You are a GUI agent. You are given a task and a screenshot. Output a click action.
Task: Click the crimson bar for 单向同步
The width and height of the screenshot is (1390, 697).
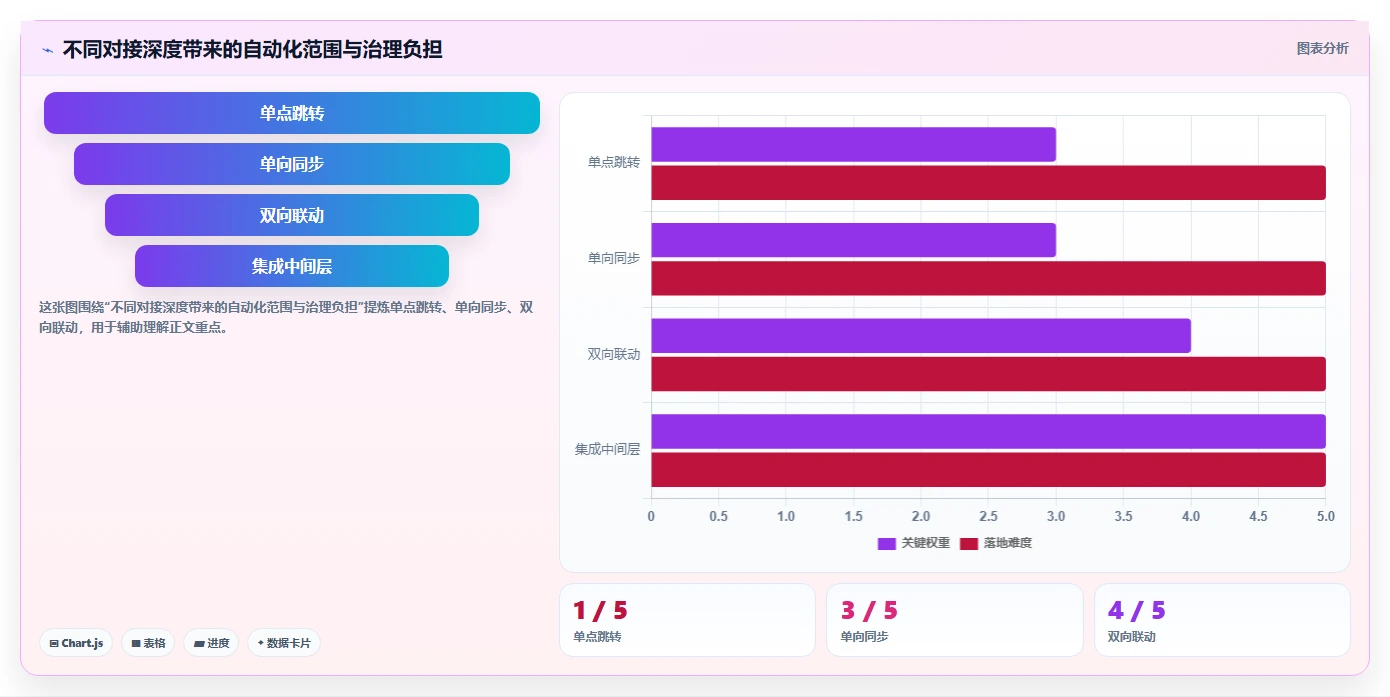pyautogui.click(x=988, y=278)
